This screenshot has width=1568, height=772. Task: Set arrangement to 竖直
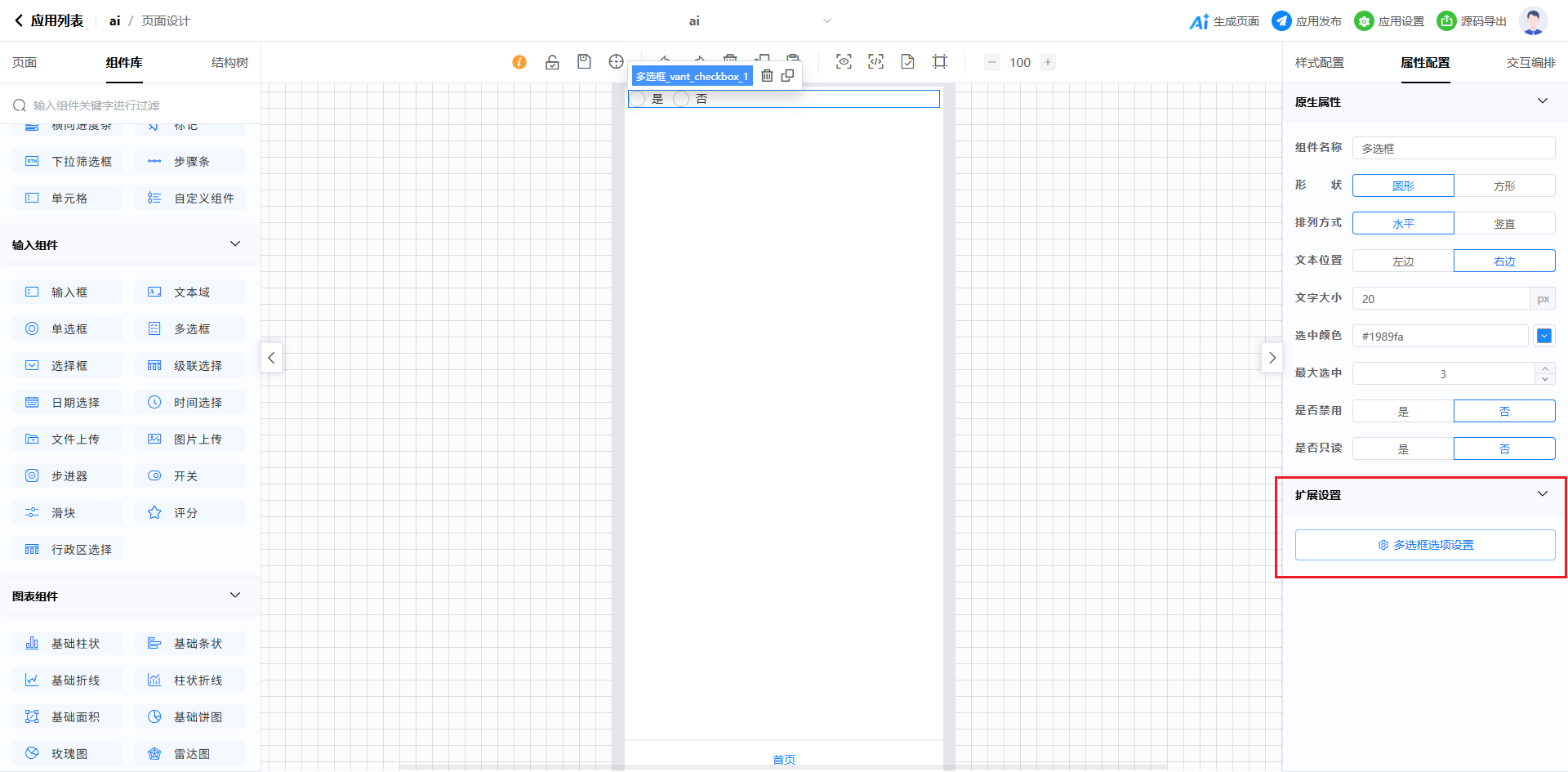pyautogui.click(x=1503, y=224)
